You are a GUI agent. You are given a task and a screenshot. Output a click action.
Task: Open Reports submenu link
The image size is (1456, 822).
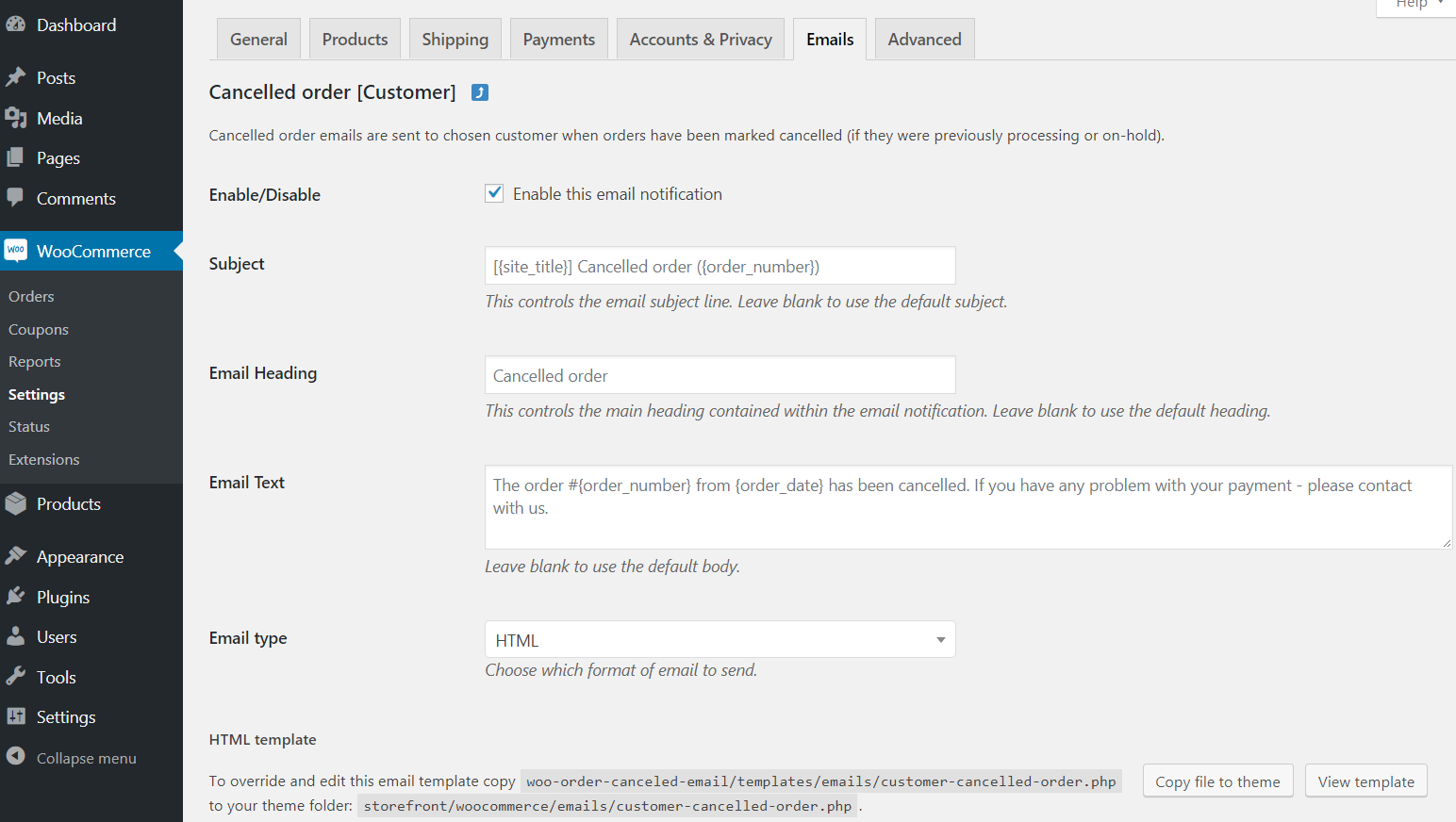[x=35, y=361]
